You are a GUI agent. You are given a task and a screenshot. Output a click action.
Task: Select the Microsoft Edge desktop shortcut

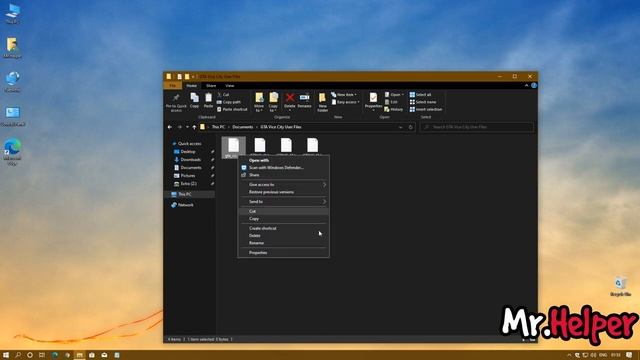point(12,152)
